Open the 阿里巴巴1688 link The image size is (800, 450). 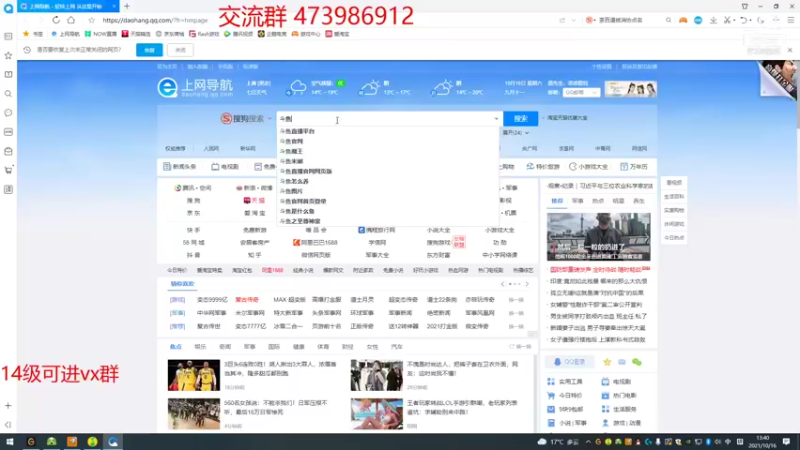click(315, 242)
